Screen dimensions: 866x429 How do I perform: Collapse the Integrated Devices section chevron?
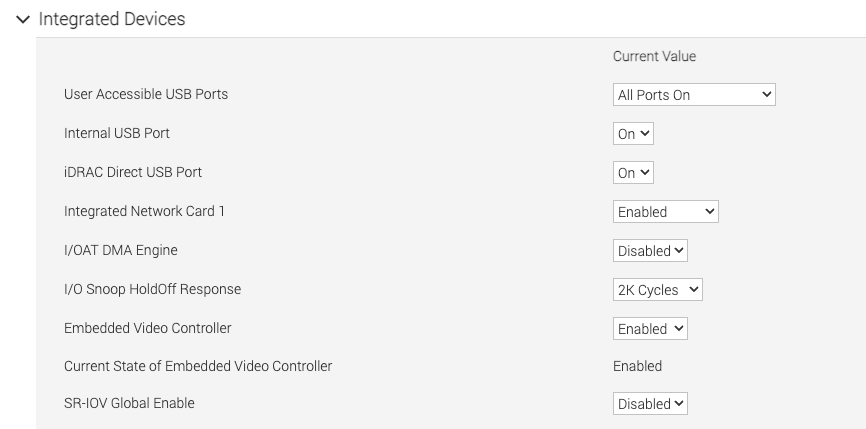pos(23,19)
